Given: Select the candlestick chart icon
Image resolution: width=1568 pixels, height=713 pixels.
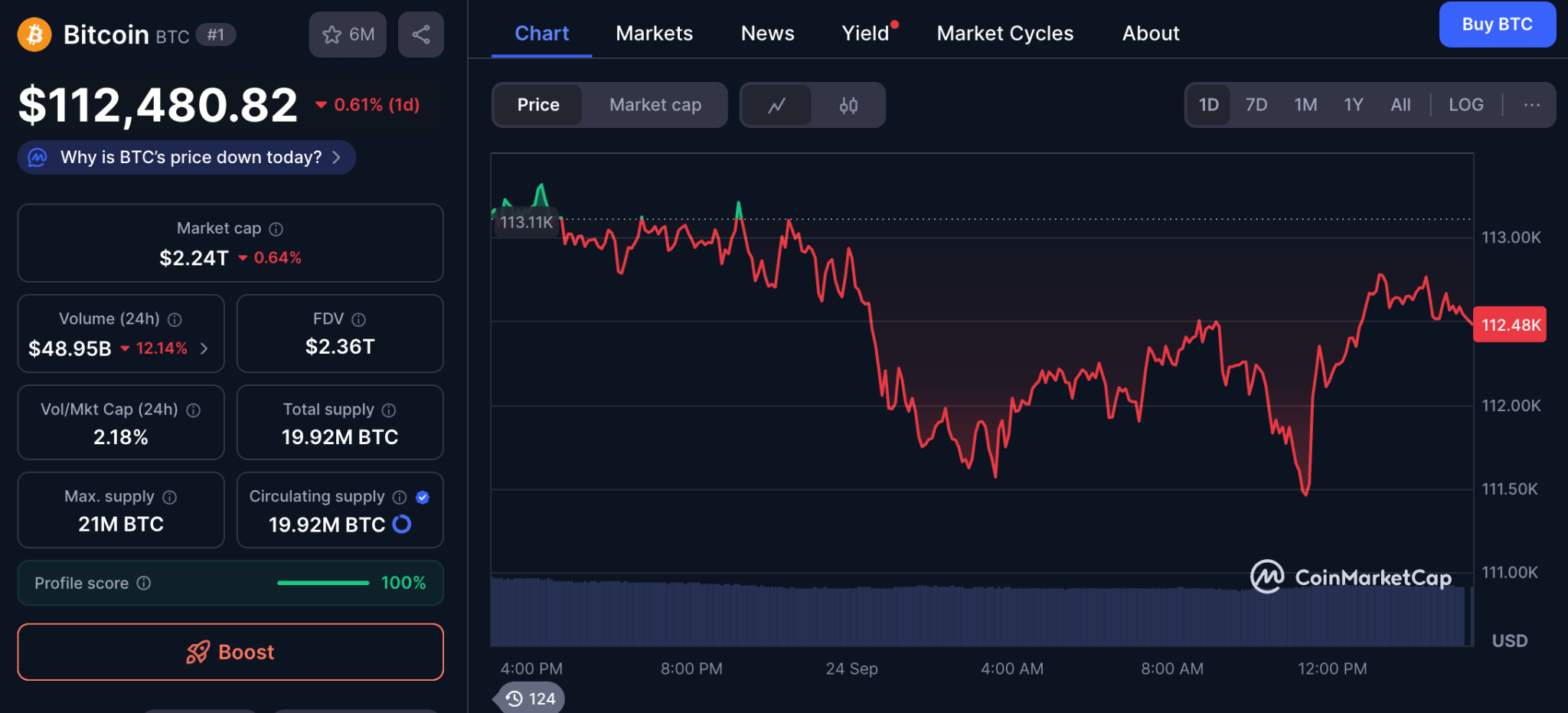Looking at the screenshot, I should [x=848, y=105].
